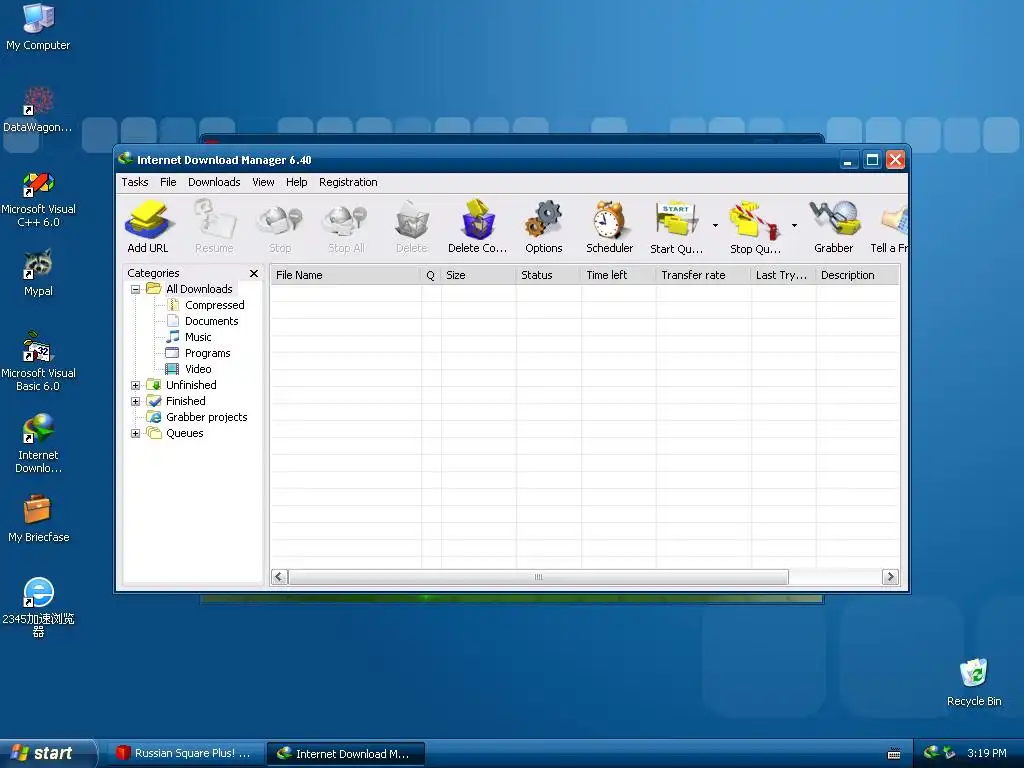The image size is (1024, 768).
Task: Open the Tasks menu
Action: 135,182
